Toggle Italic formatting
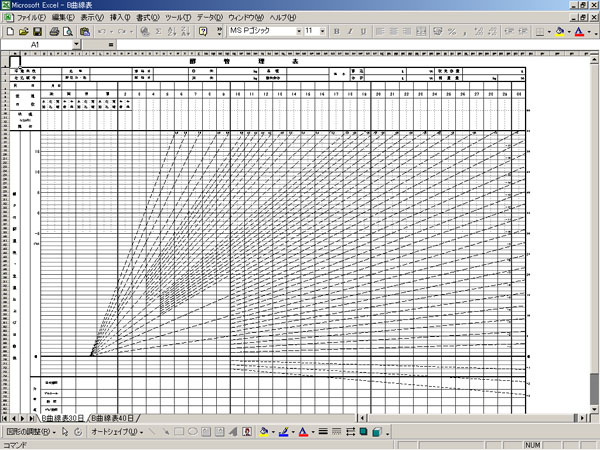 pyautogui.click(x=350, y=32)
